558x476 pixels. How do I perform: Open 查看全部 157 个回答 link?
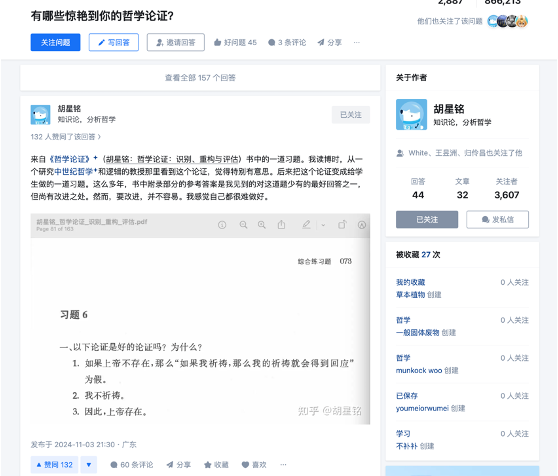coord(200,78)
